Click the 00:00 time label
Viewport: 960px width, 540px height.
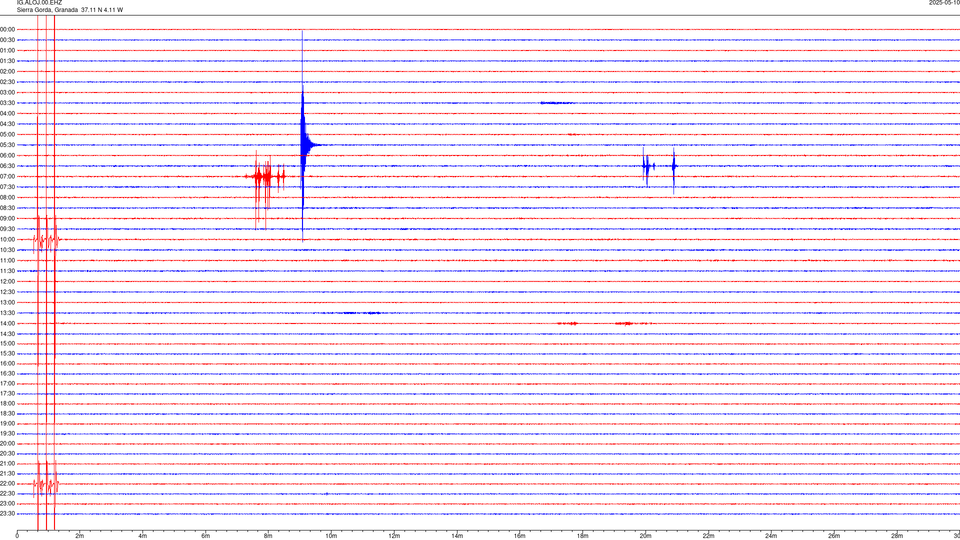[x=8, y=29]
